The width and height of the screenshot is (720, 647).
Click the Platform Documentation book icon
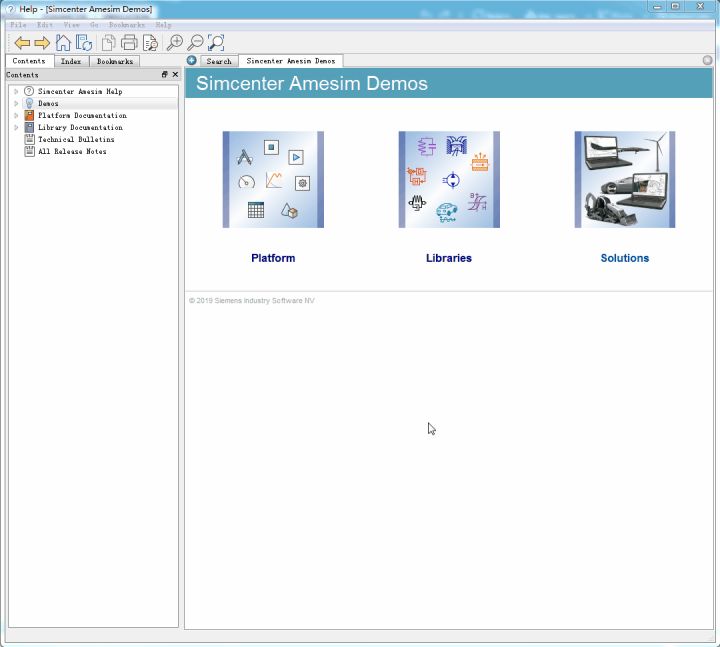[x=29, y=115]
